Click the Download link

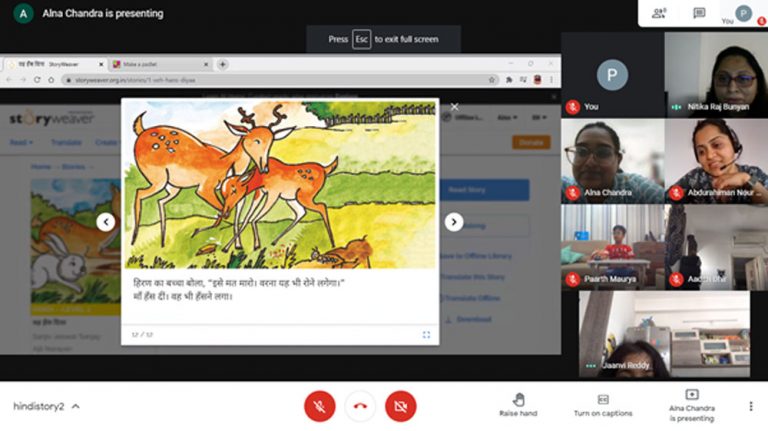[469, 319]
